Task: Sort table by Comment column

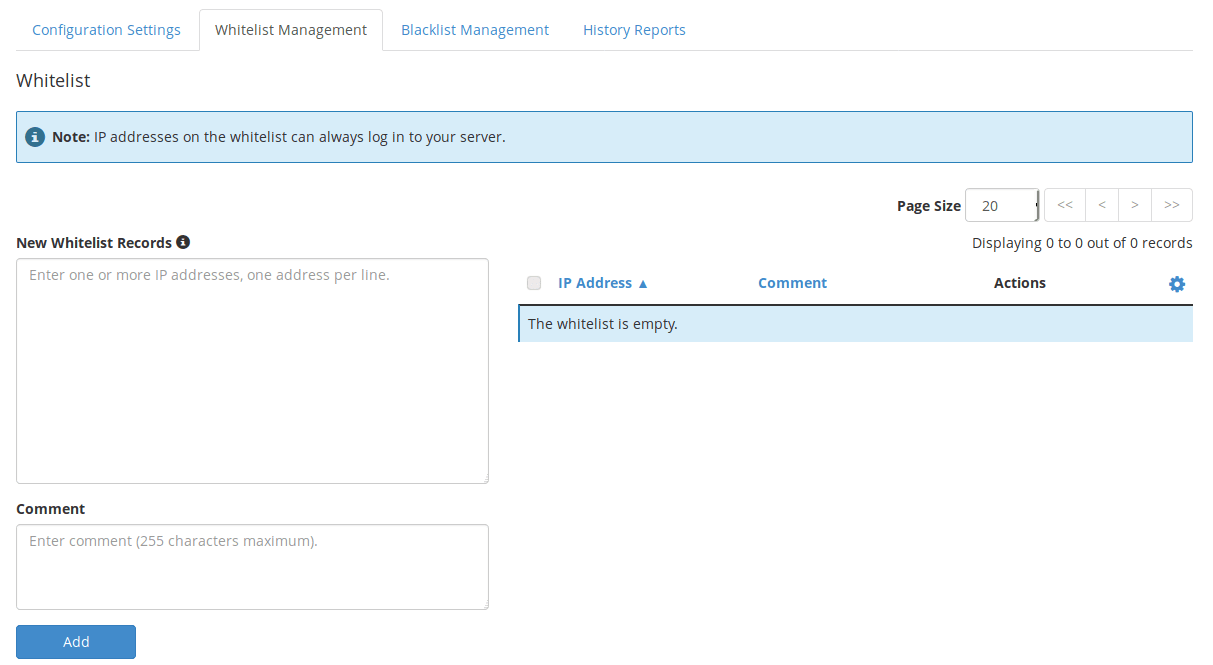Action: click(792, 283)
